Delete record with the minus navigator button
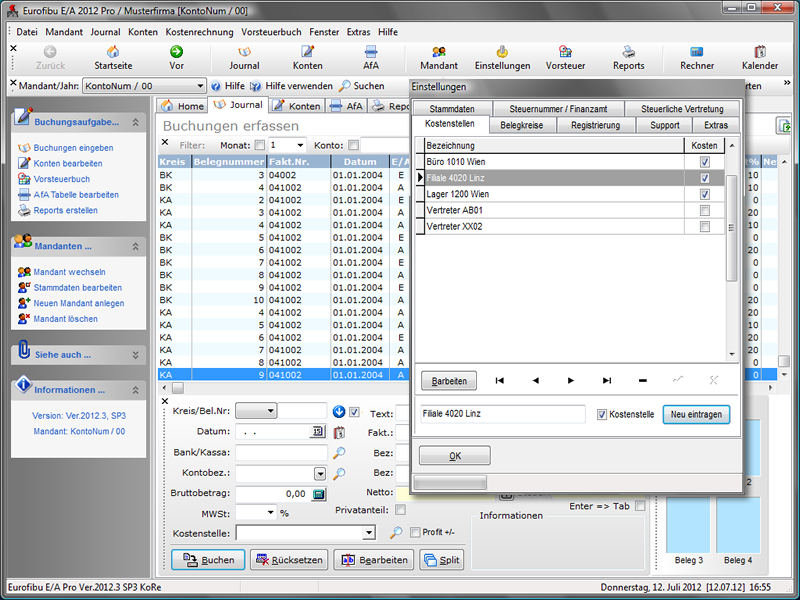This screenshot has width=800, height=600. pos(643,381)
